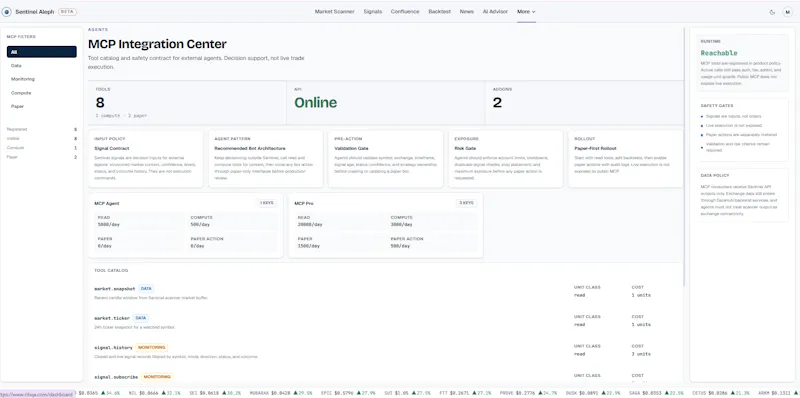Open the Validation Gate card
The image size is (800, 398).
[x=385, y=159]
